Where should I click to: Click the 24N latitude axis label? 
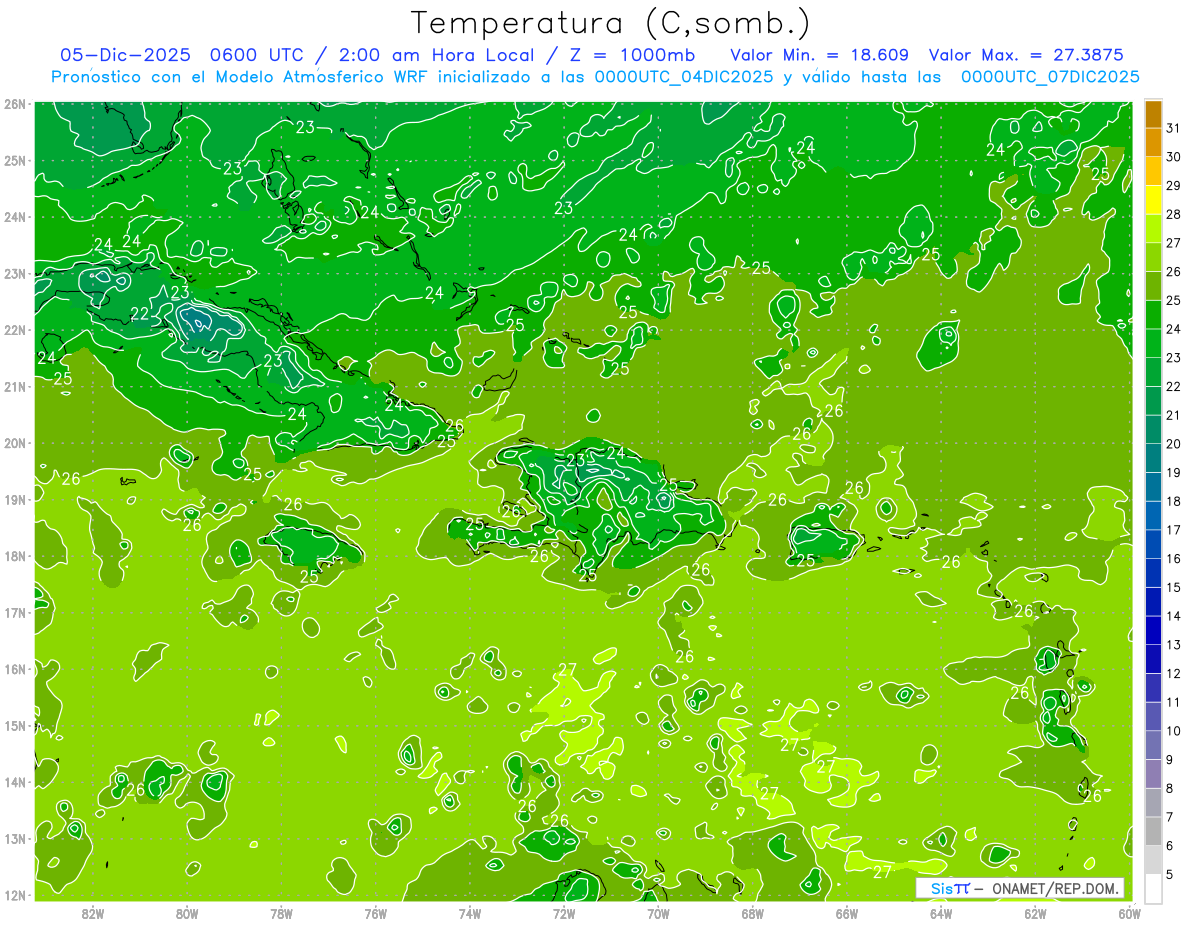pos(15,217)
